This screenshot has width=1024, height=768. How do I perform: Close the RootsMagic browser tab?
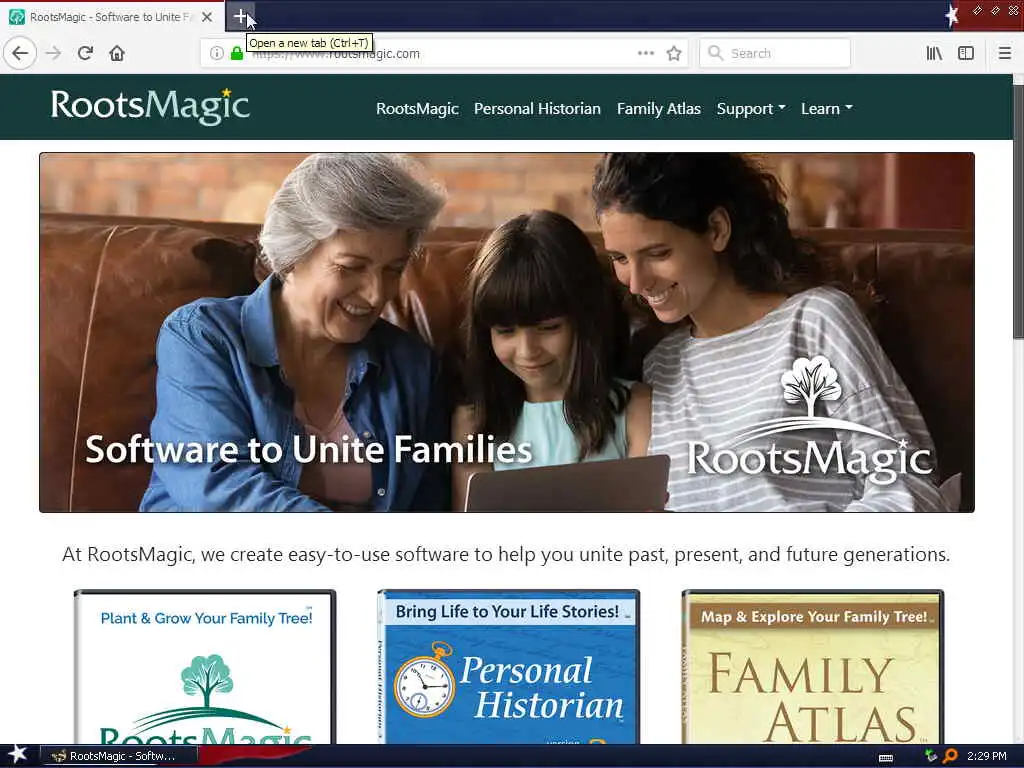click(207, 17)
